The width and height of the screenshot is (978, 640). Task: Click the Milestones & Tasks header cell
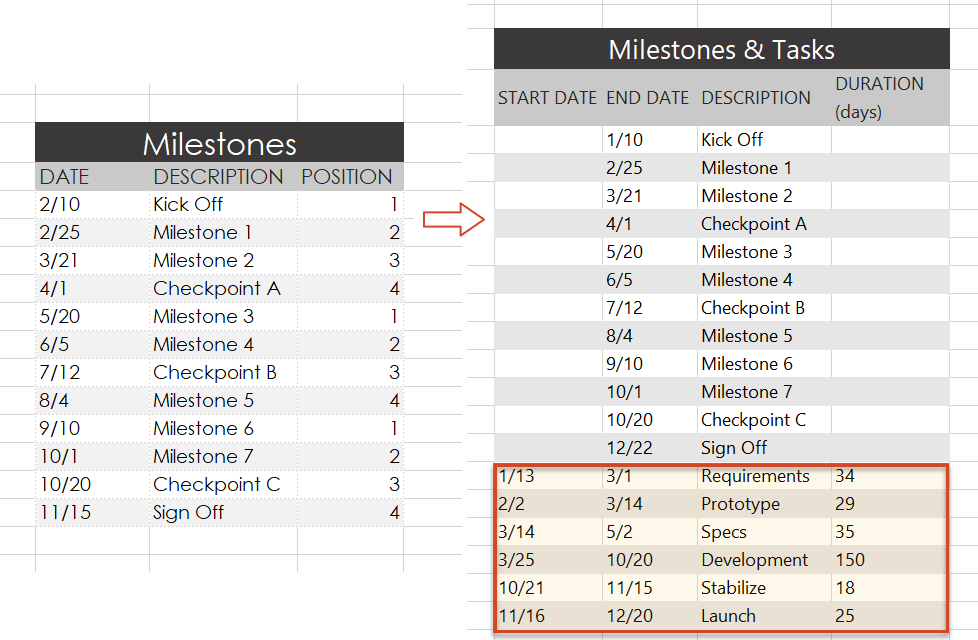[720, 48]
